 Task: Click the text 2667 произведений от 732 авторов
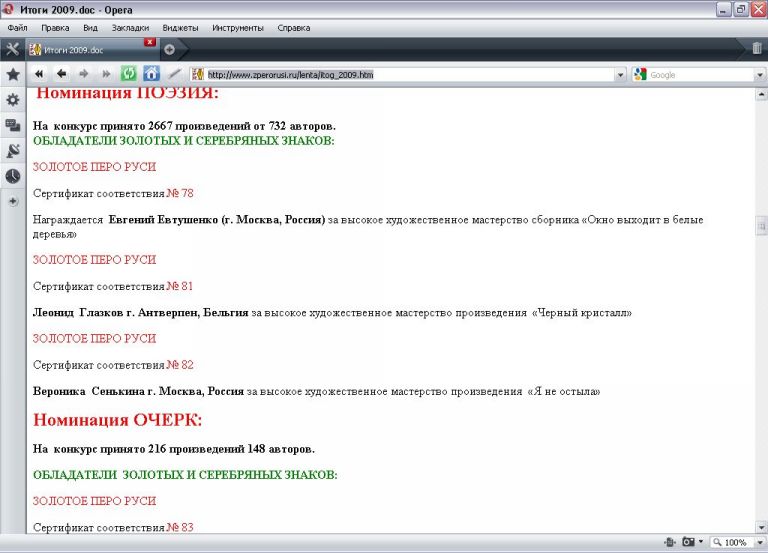242,126
